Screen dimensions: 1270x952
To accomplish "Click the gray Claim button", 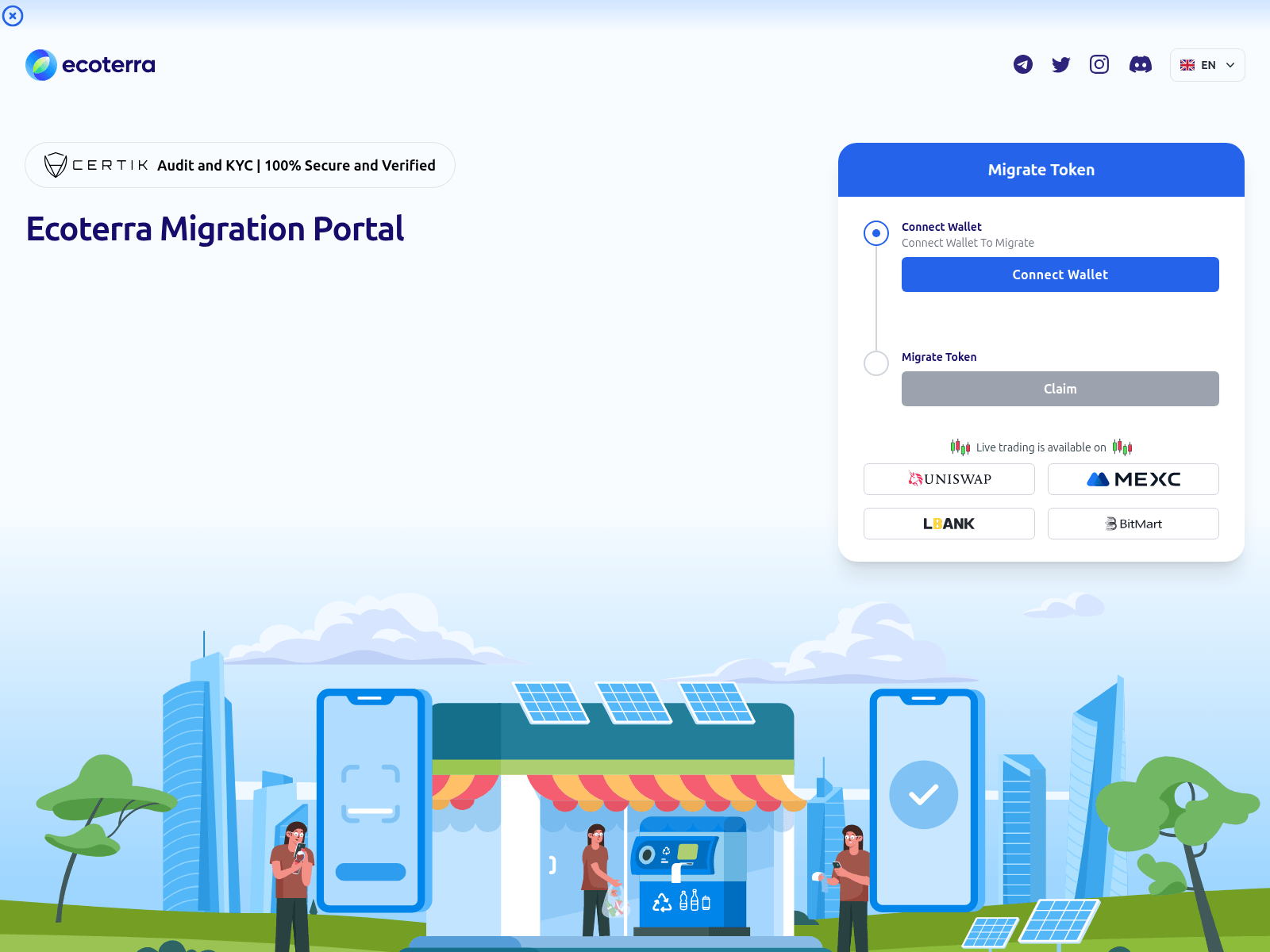I will 1060,389.
